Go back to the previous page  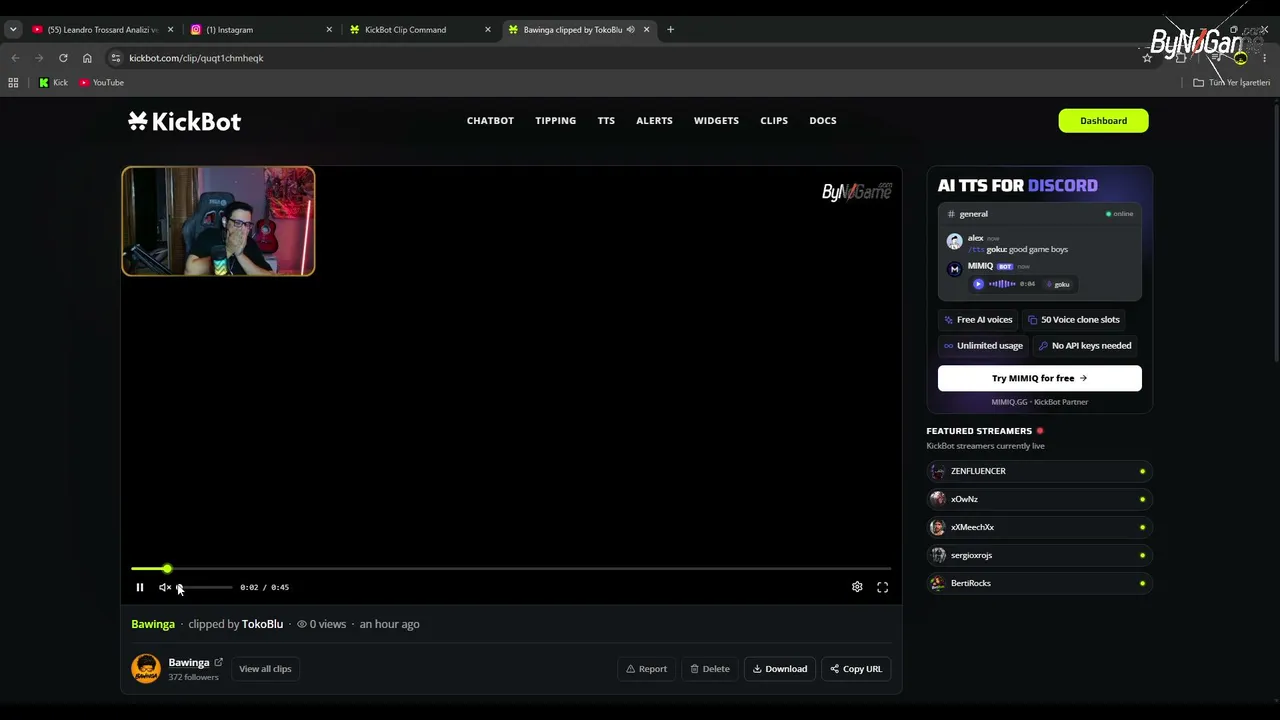coord(15,58)
